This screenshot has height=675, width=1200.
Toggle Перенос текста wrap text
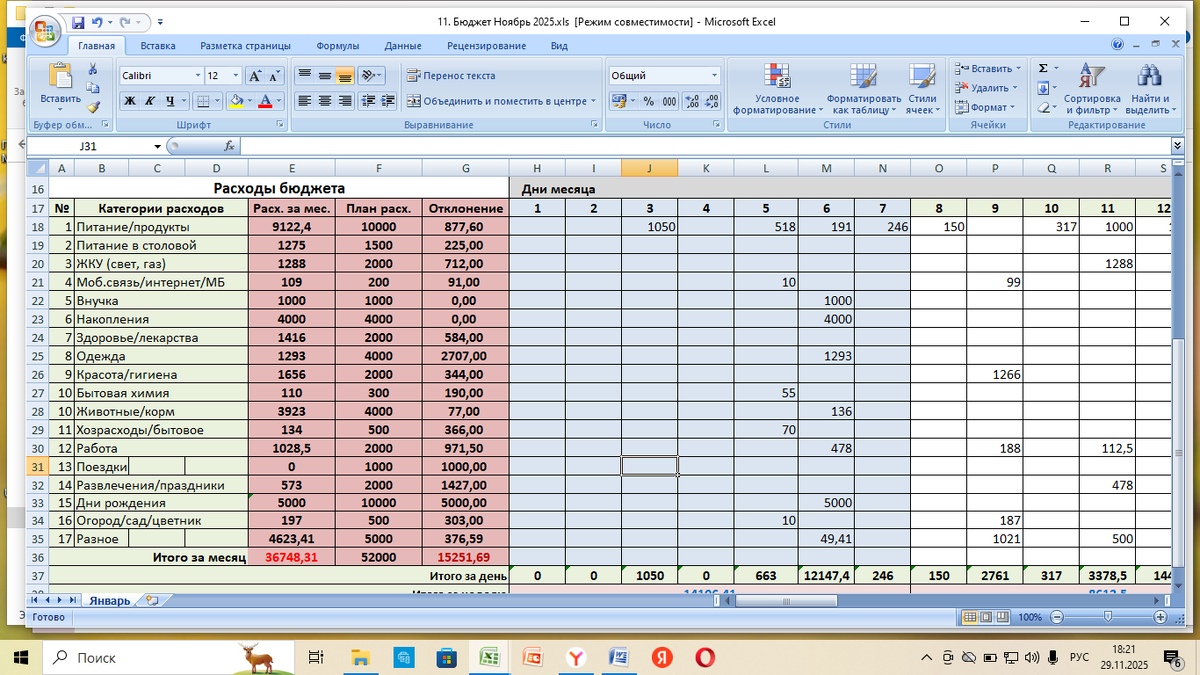pyautogui.click(x=451, y=76)
